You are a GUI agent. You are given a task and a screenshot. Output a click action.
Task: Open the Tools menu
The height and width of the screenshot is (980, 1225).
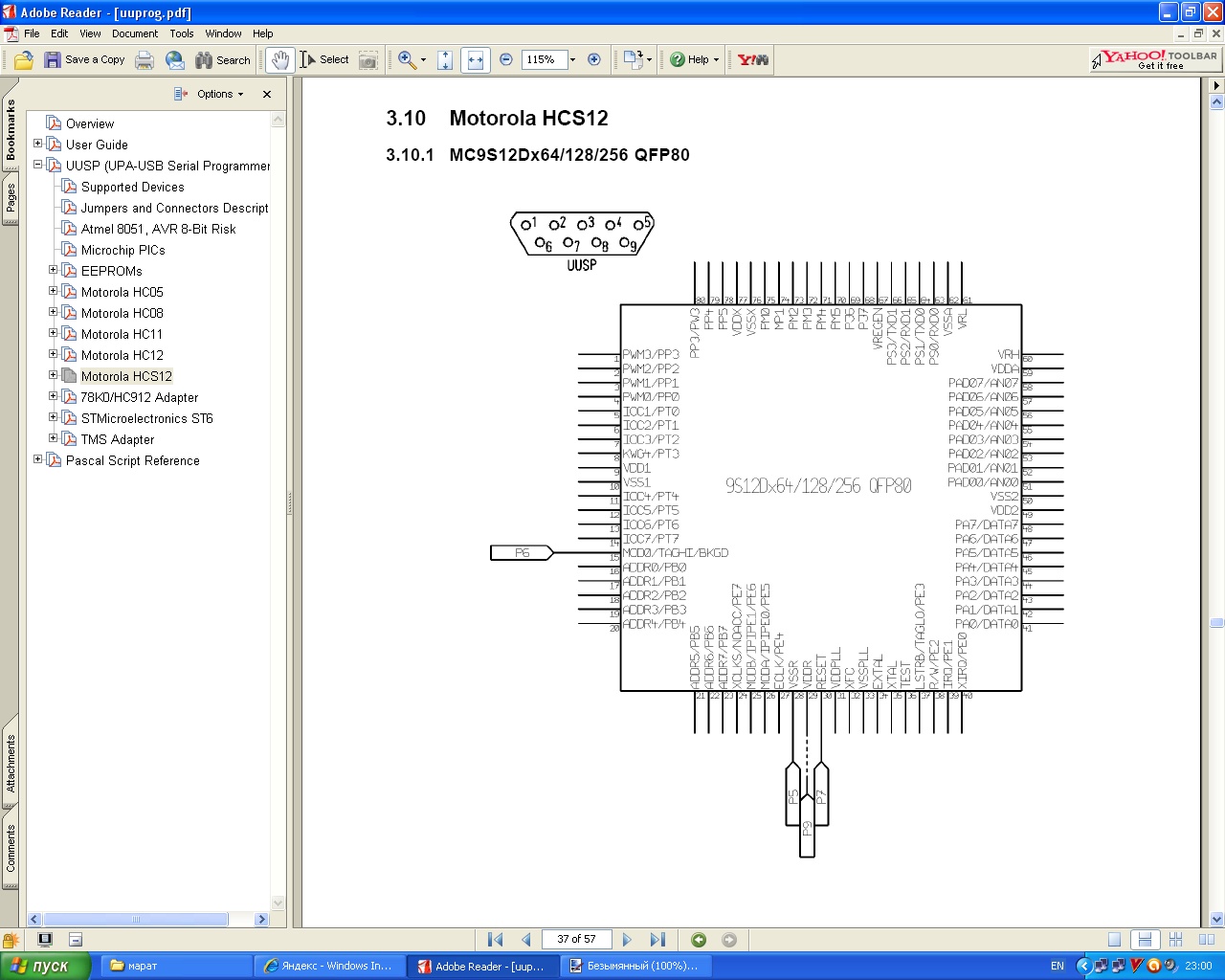182,33
